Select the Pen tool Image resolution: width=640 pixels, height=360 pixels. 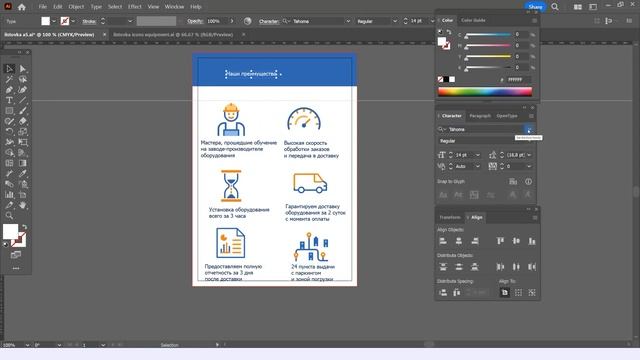[x=9, y=90]
